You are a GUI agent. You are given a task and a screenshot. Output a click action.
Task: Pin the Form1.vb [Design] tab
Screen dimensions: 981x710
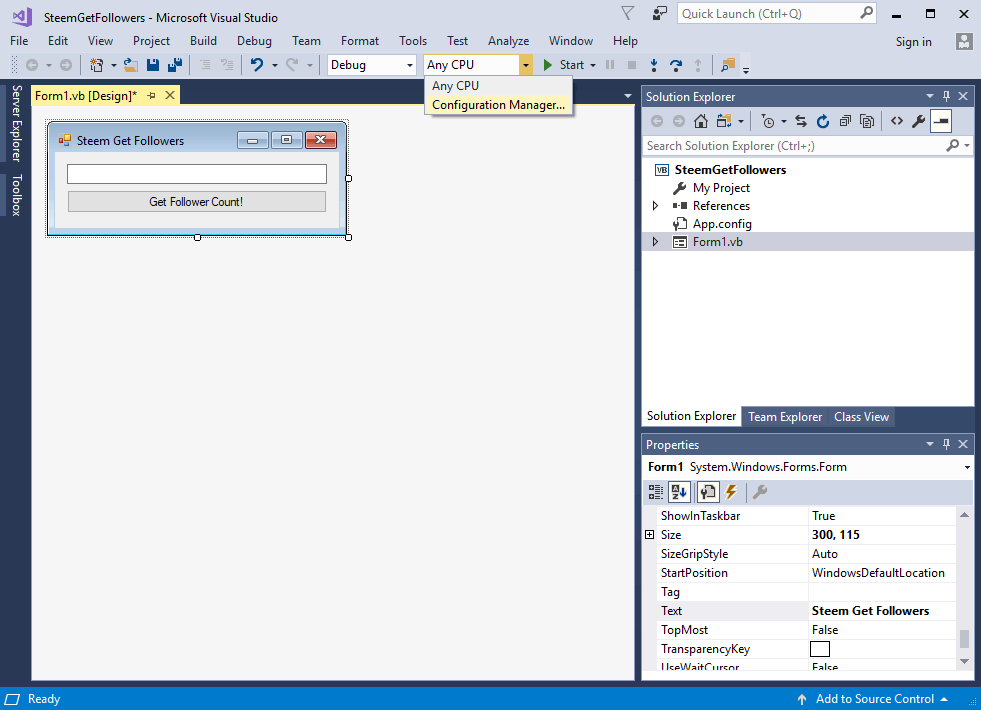click(x=151, y=96)
